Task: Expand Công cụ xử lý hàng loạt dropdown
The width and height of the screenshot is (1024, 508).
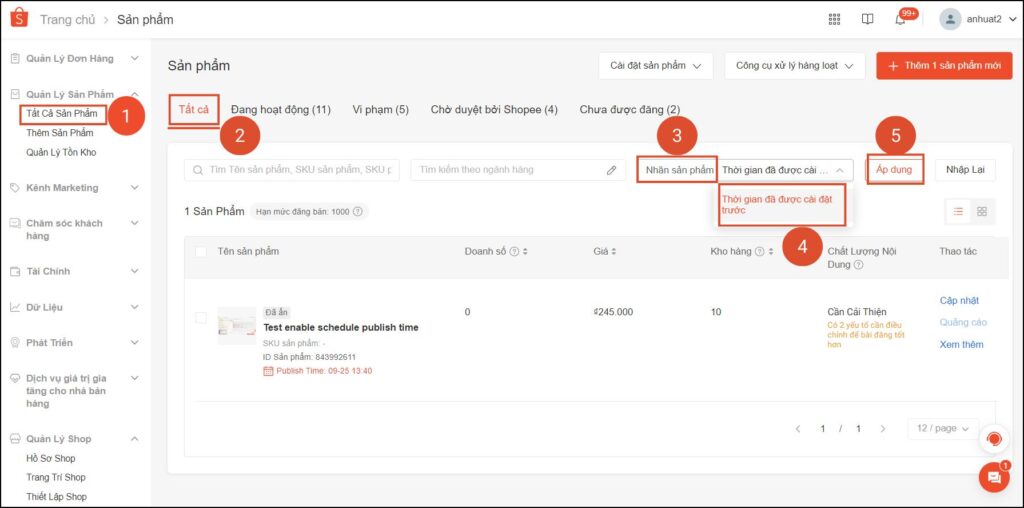Action: point(793,66)
